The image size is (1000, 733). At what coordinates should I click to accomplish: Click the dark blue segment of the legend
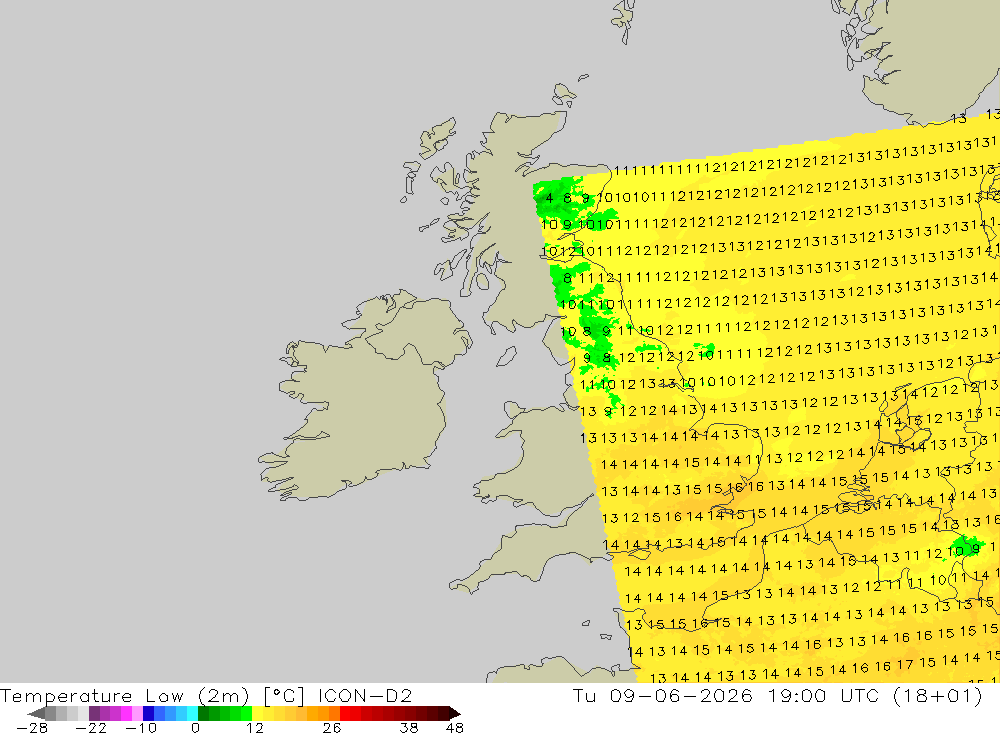[x=148, y=713]
